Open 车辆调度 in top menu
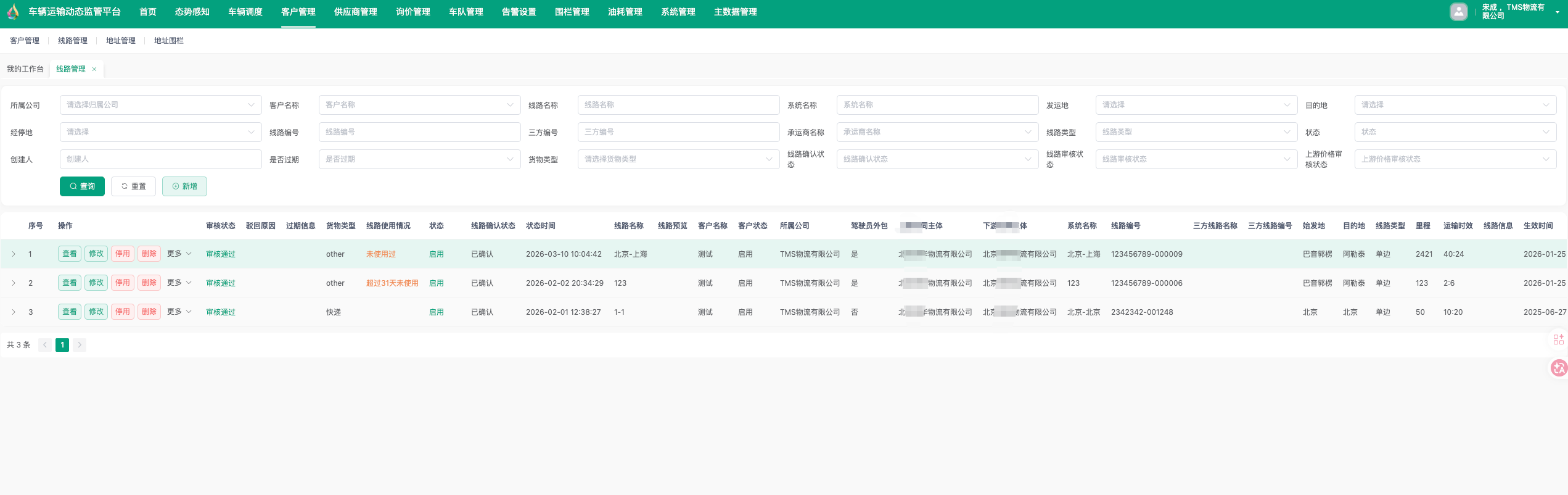The width and height of the screenshot is (1568, 495). click(245, 12)
